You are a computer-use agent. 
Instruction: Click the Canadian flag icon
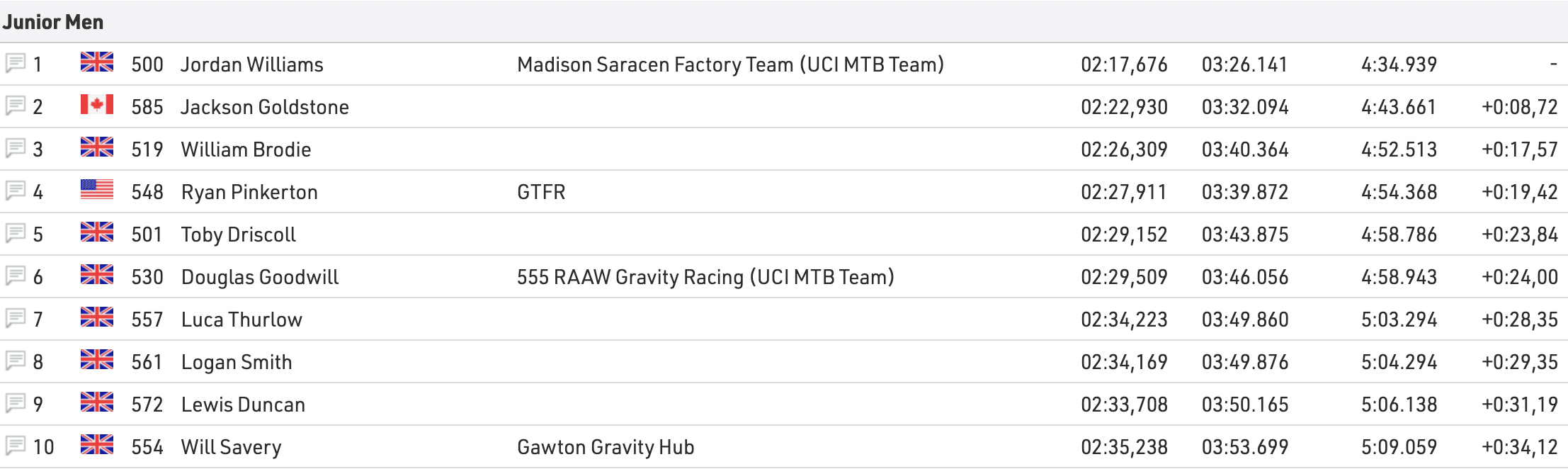point(97,106)
